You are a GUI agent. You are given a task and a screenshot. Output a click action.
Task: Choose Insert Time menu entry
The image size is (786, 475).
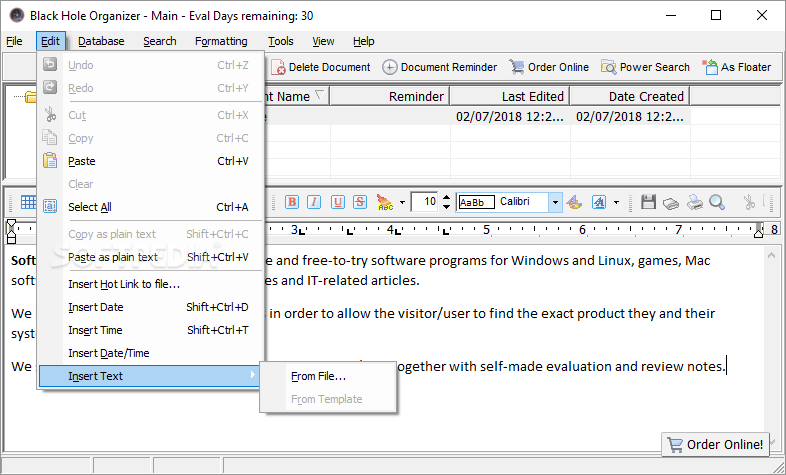(150, 330)
